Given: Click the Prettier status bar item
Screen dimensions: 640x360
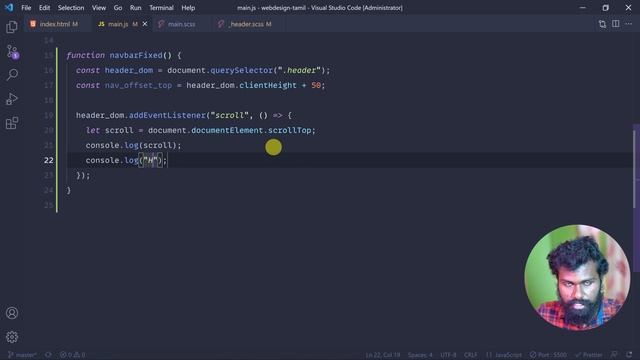Looking at the screenshot, I should coord(589,355).
